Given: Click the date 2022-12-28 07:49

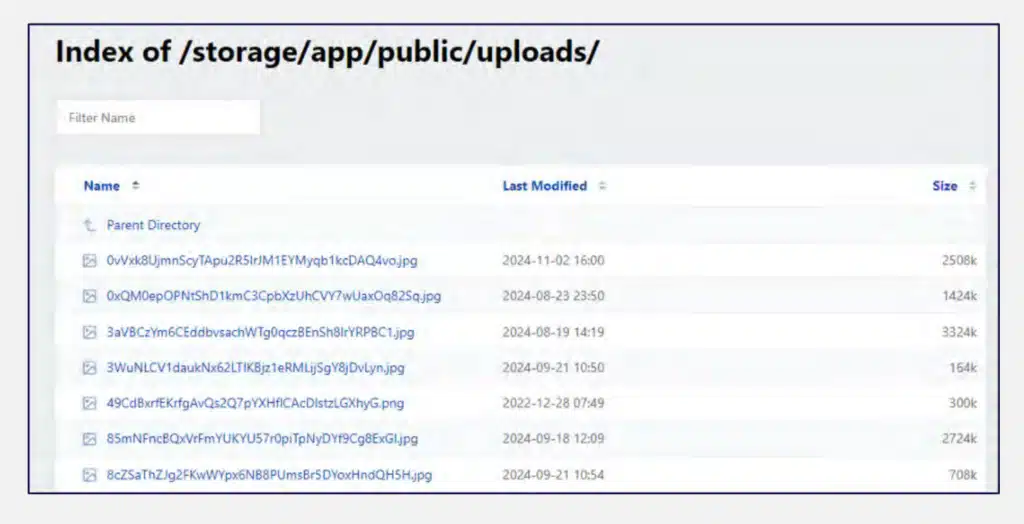Looking at the screenshot, I should pos(553,403).
